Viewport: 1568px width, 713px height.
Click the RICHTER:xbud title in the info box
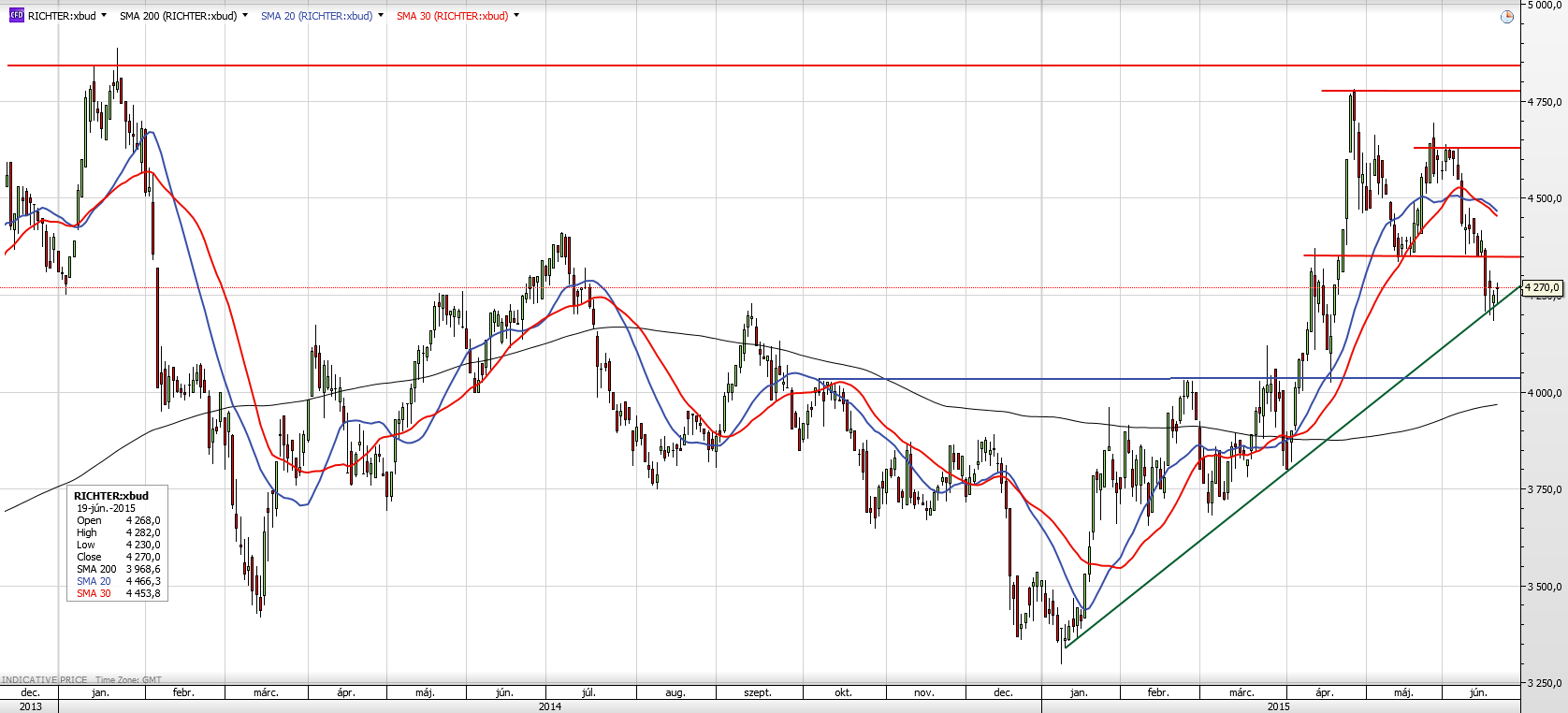point(111,496)
